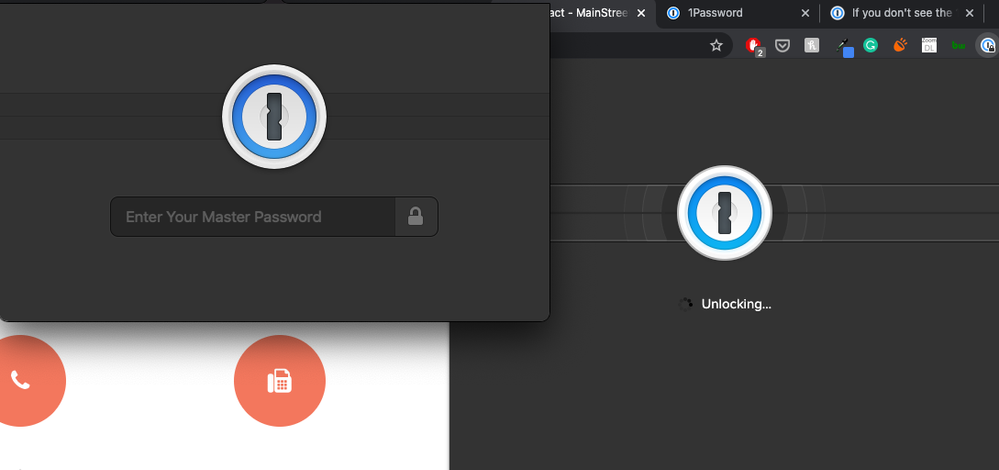Click the orange fax circle button
Viewport: 999px width, 470px height.
click(x=279, y=381)
